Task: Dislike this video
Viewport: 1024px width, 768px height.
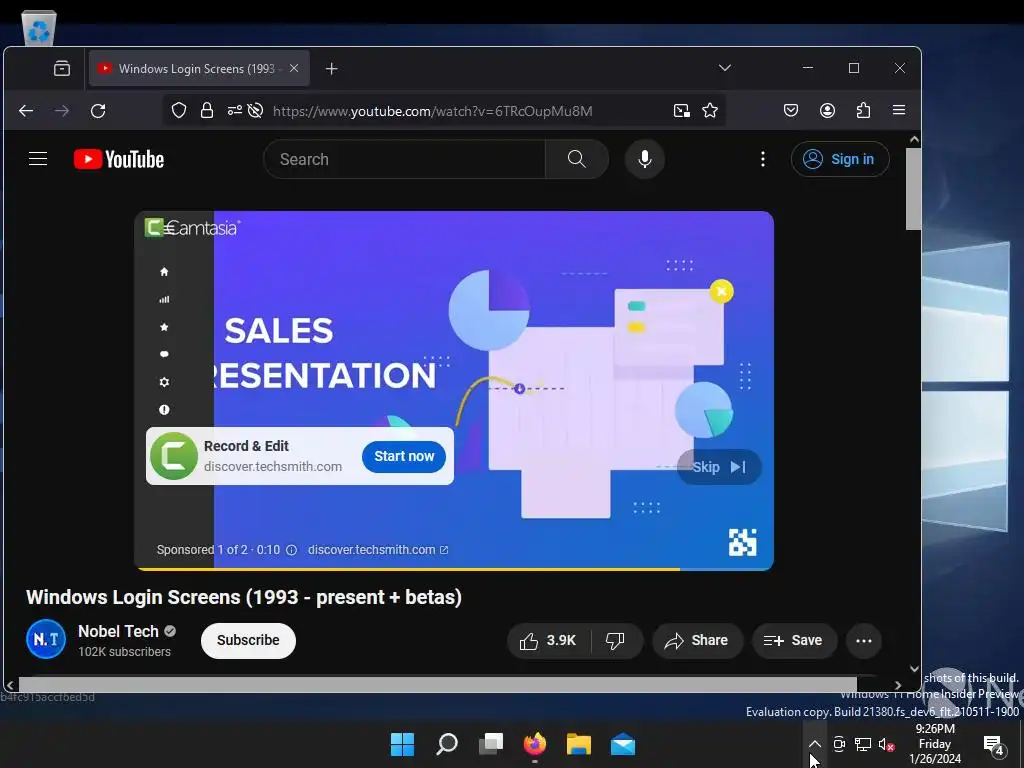Action: (x=615, y=641)
